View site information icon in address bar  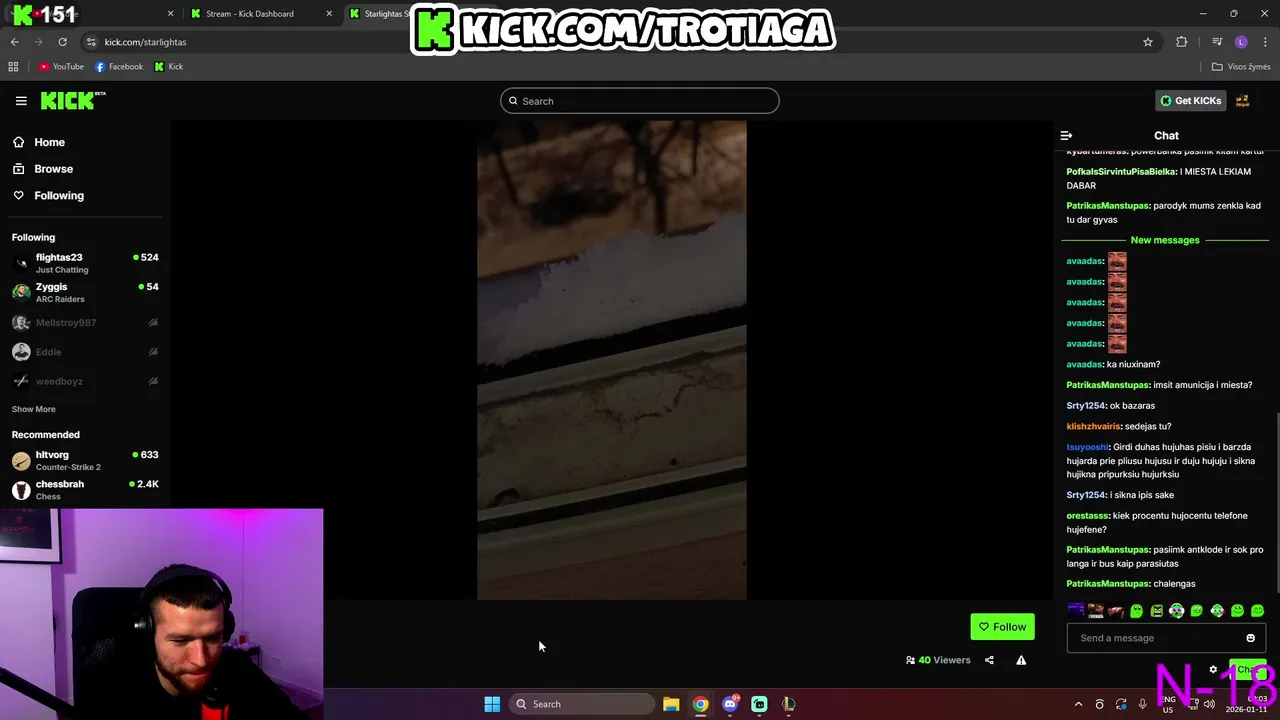coord(91,42)
